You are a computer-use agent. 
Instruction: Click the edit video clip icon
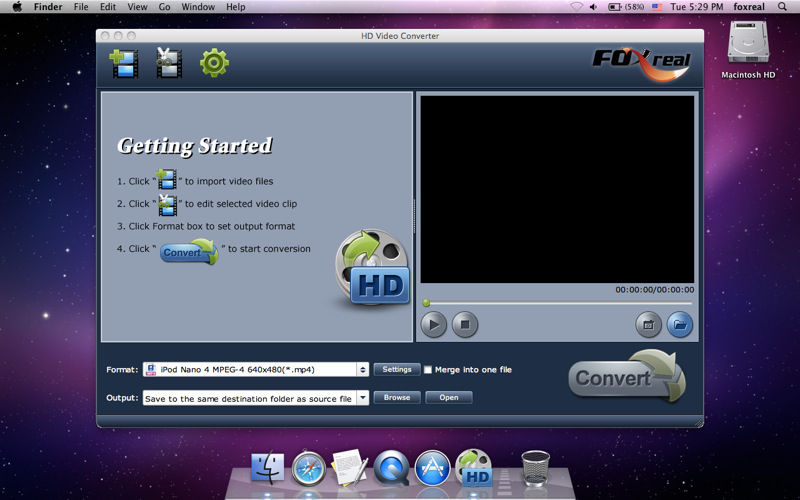(168, 64)
